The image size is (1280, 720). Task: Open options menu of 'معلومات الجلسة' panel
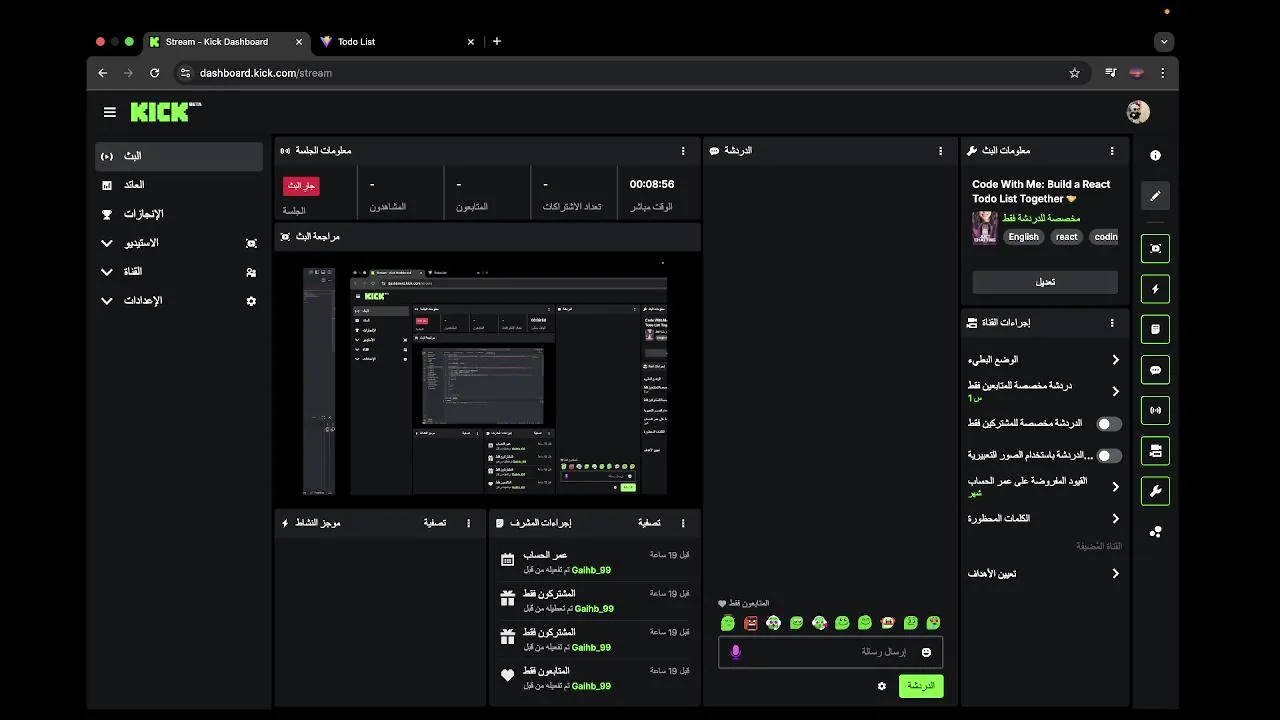click(x=683, y=151)
